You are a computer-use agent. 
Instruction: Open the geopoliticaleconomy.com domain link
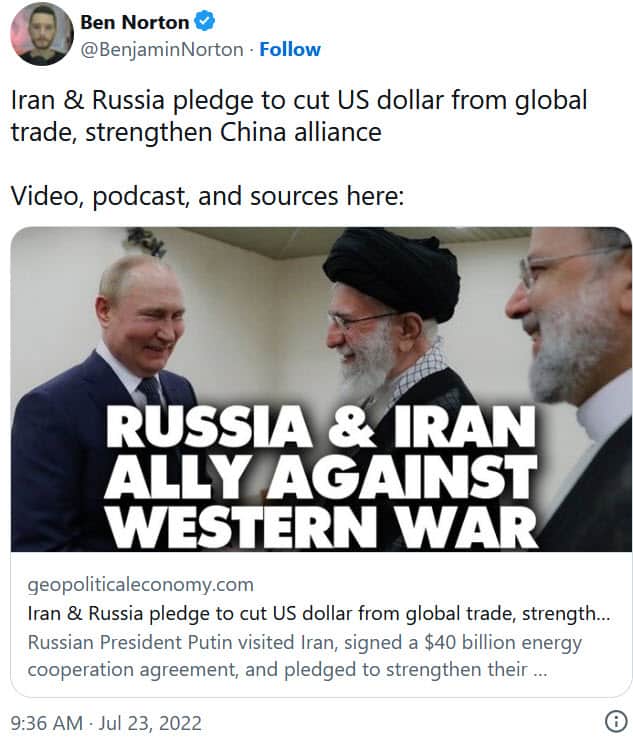(x=141, y=585)
